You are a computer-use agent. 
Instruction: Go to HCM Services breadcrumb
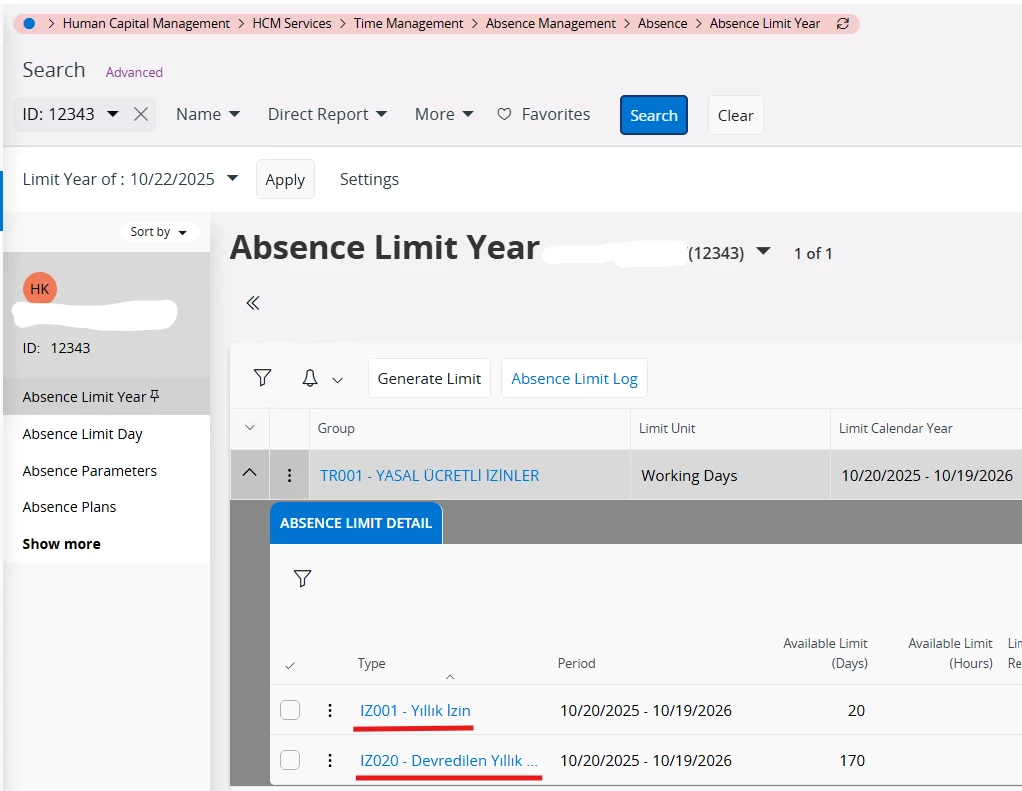tap(292, 23)
